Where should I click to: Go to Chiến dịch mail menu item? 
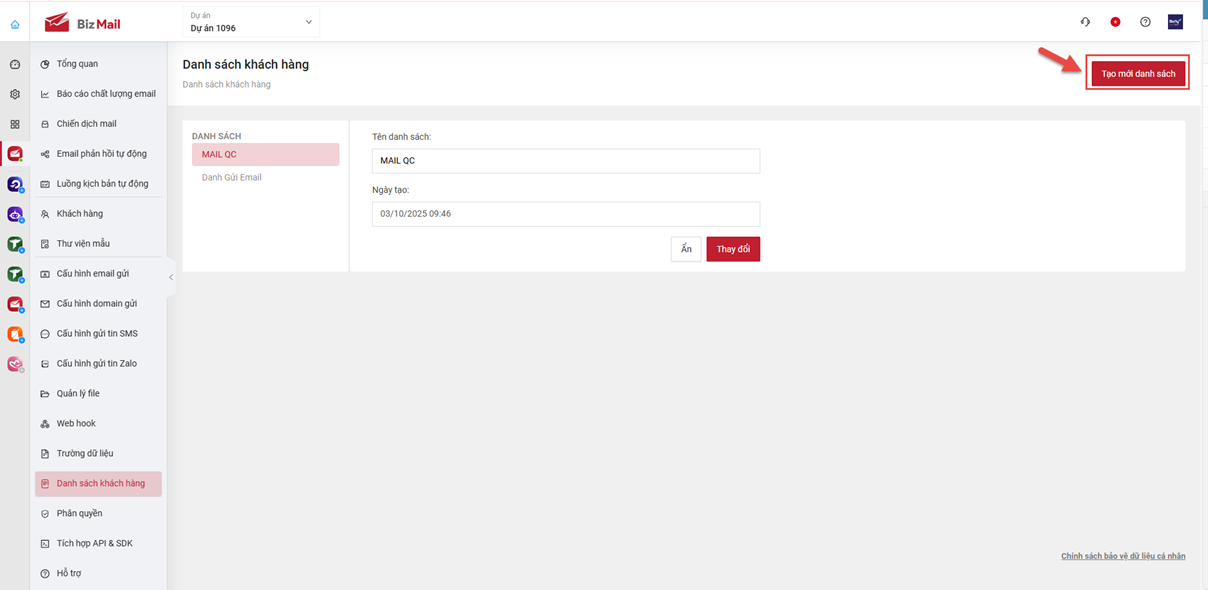pyautogui.click(x=86, y=124)
